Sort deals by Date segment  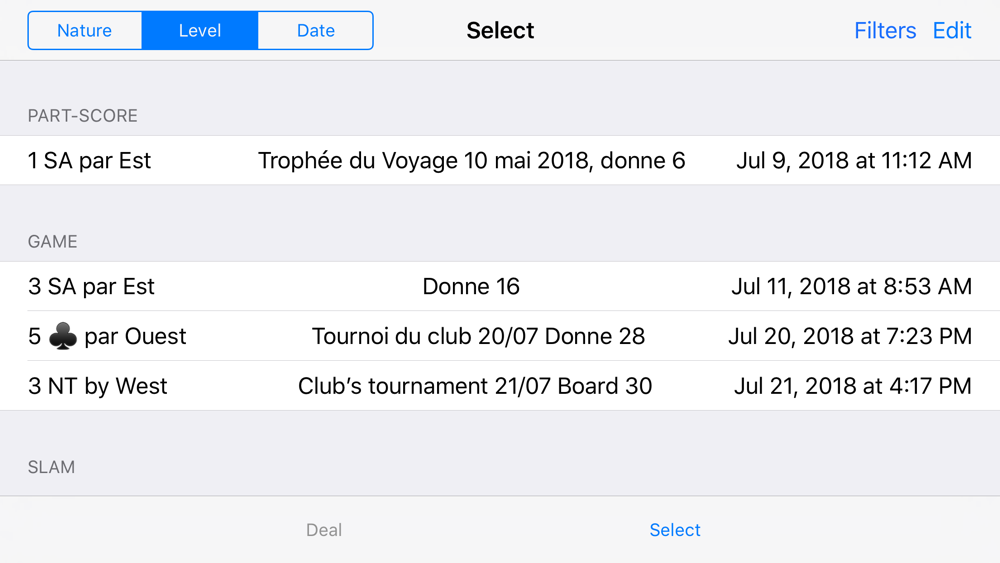point(315,31)
